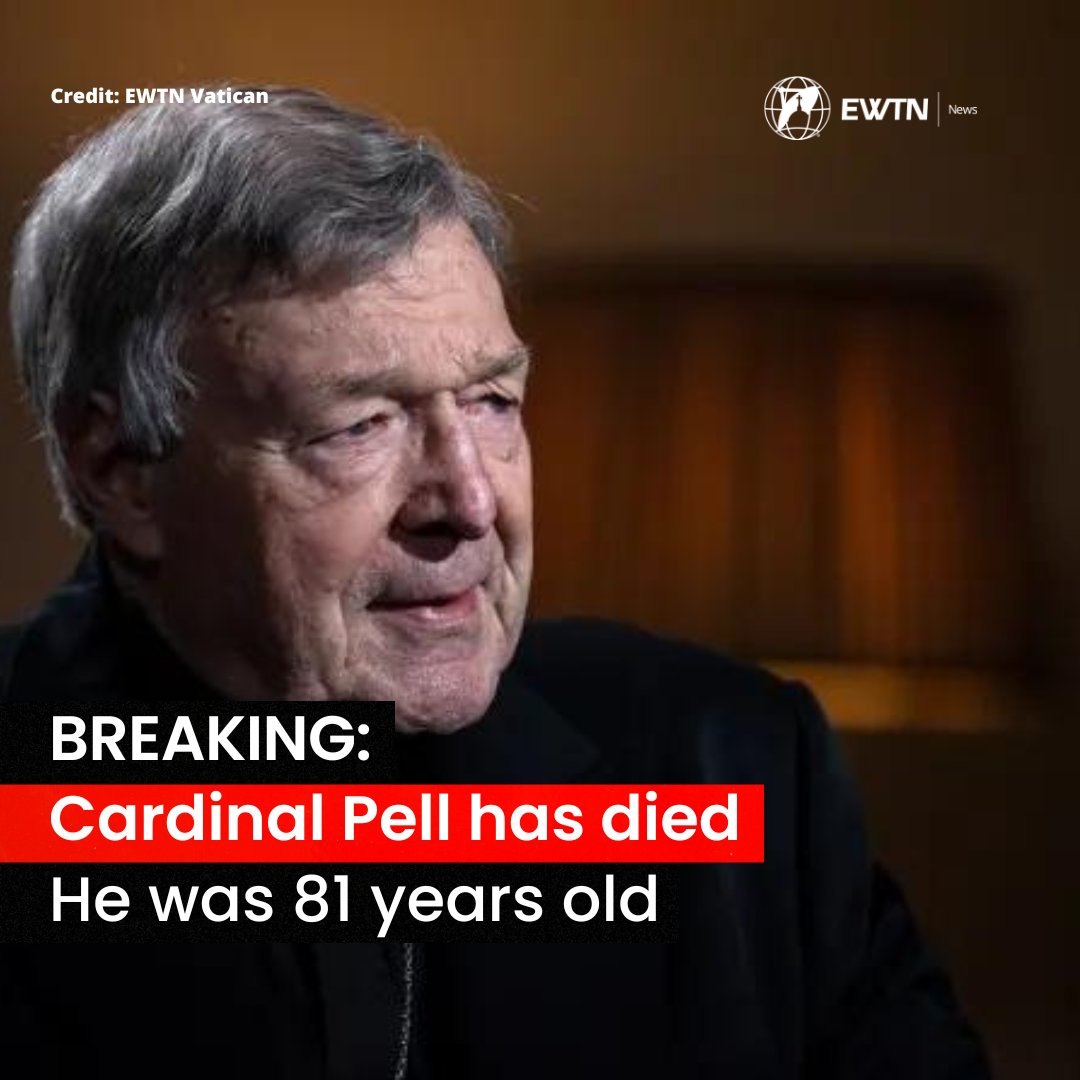
Task: Select the small News label beside EWTN
Action: pos(962,110)
